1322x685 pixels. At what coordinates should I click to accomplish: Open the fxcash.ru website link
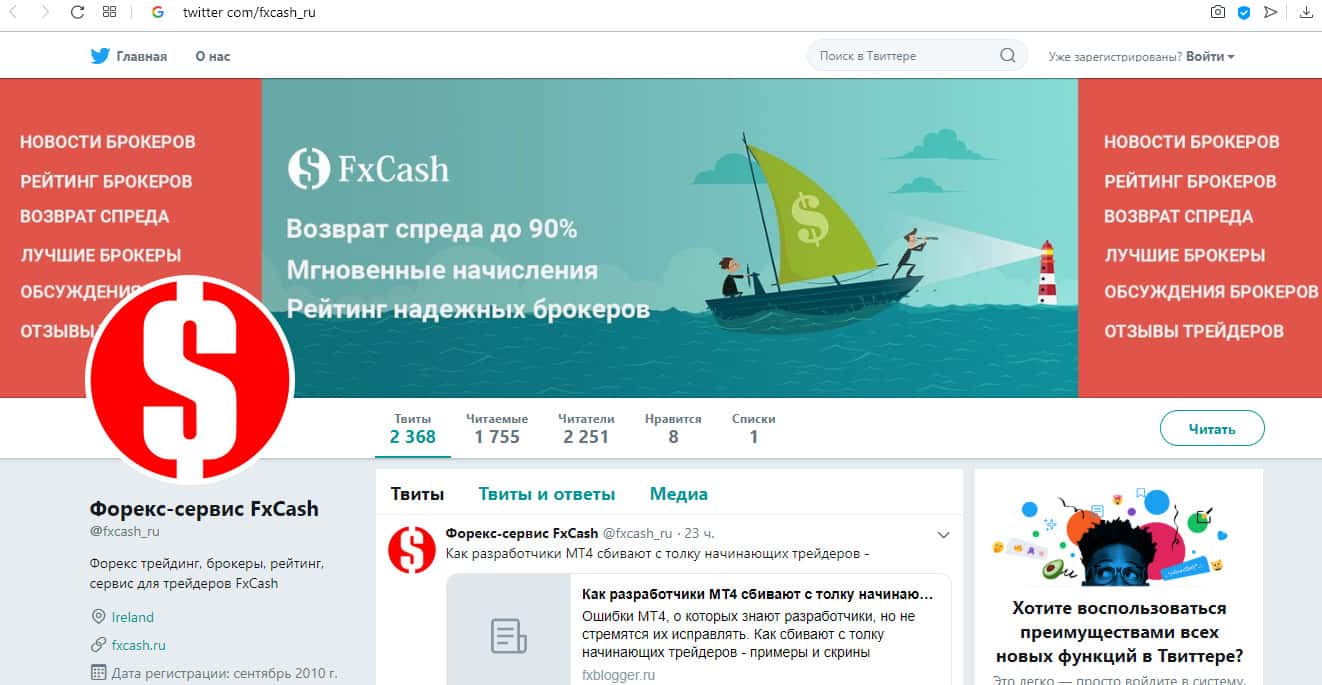139,645
